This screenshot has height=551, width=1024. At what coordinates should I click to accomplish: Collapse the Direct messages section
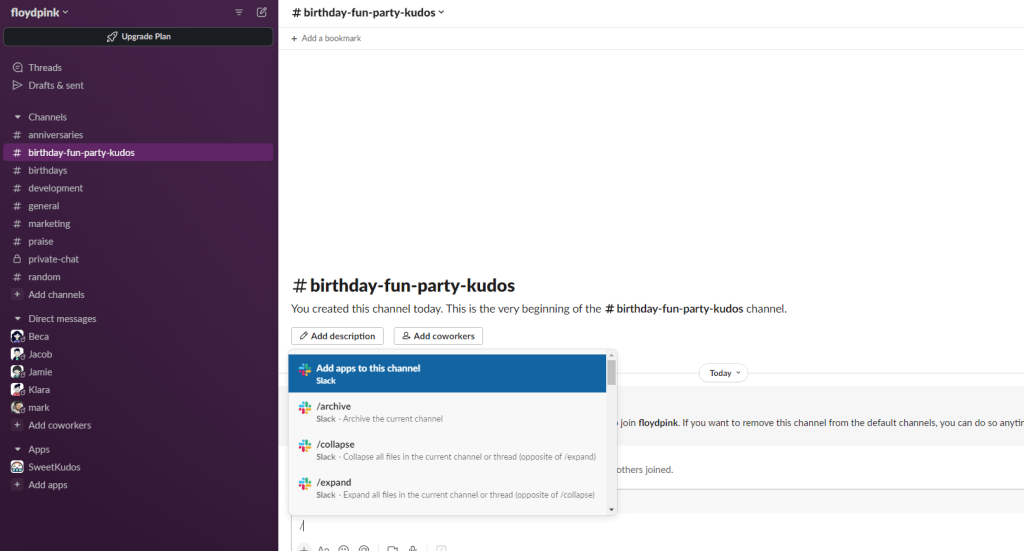(17, 319)
